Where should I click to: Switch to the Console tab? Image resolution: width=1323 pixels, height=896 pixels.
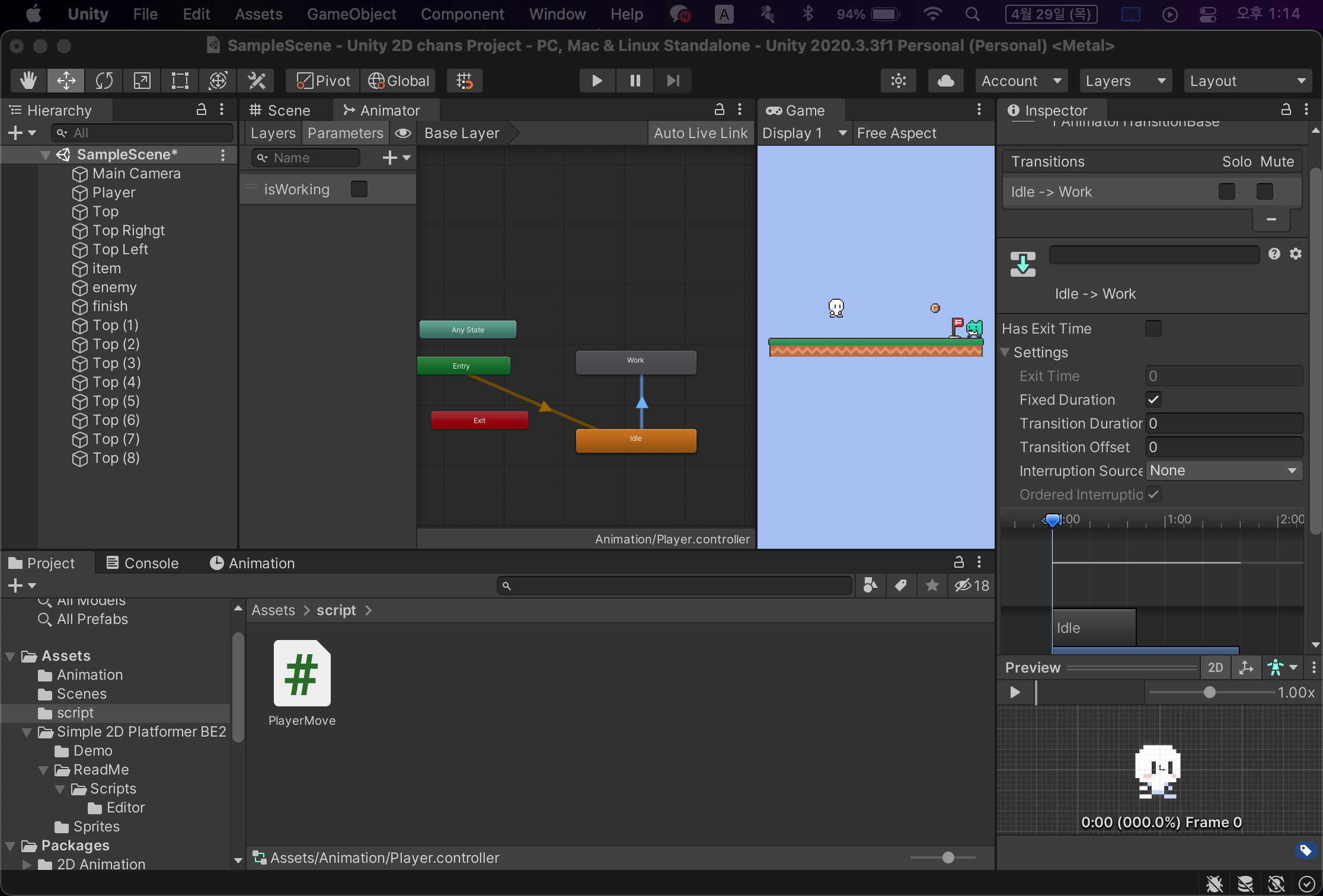point(143,563)
